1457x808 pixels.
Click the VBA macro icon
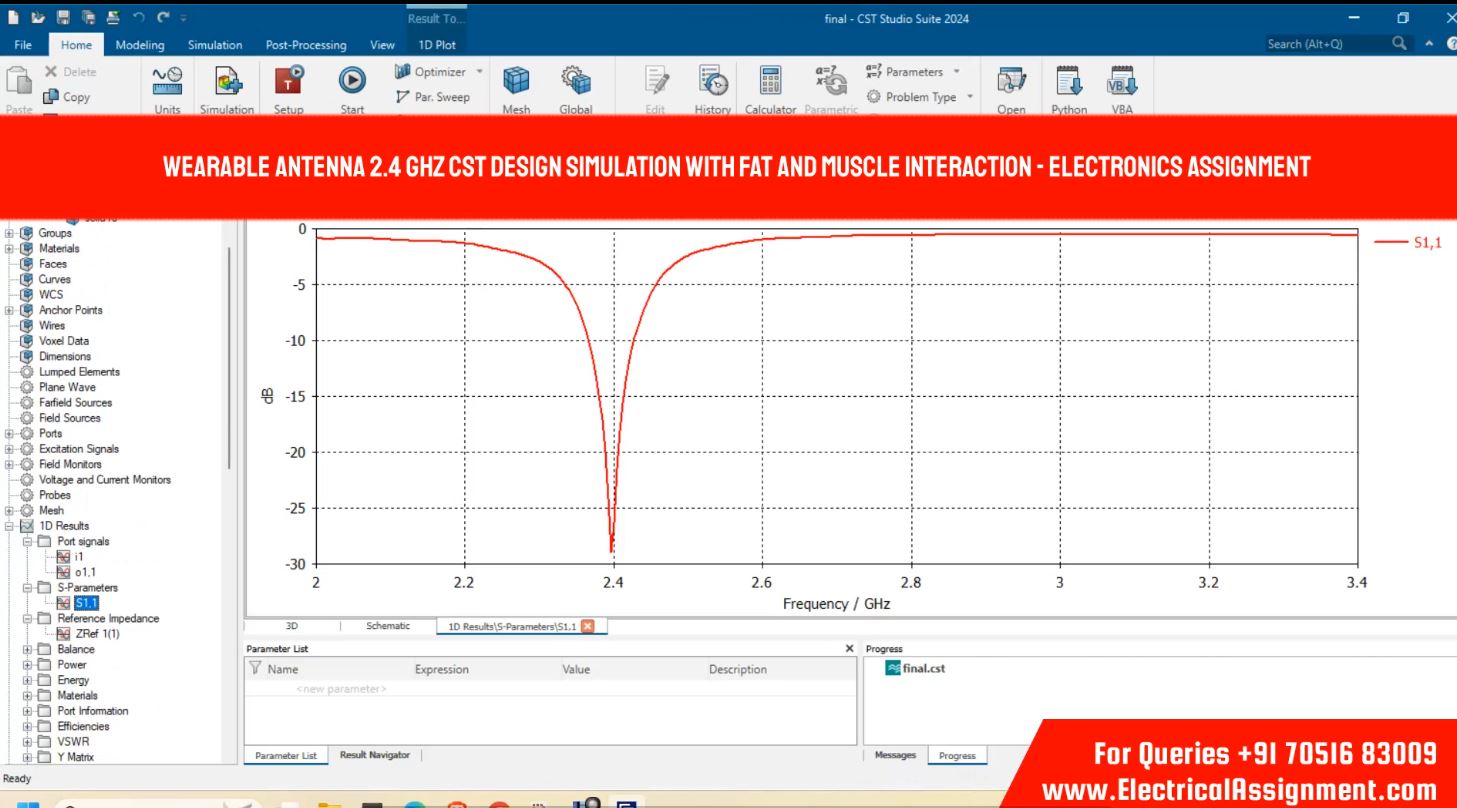coord(1122,82)
